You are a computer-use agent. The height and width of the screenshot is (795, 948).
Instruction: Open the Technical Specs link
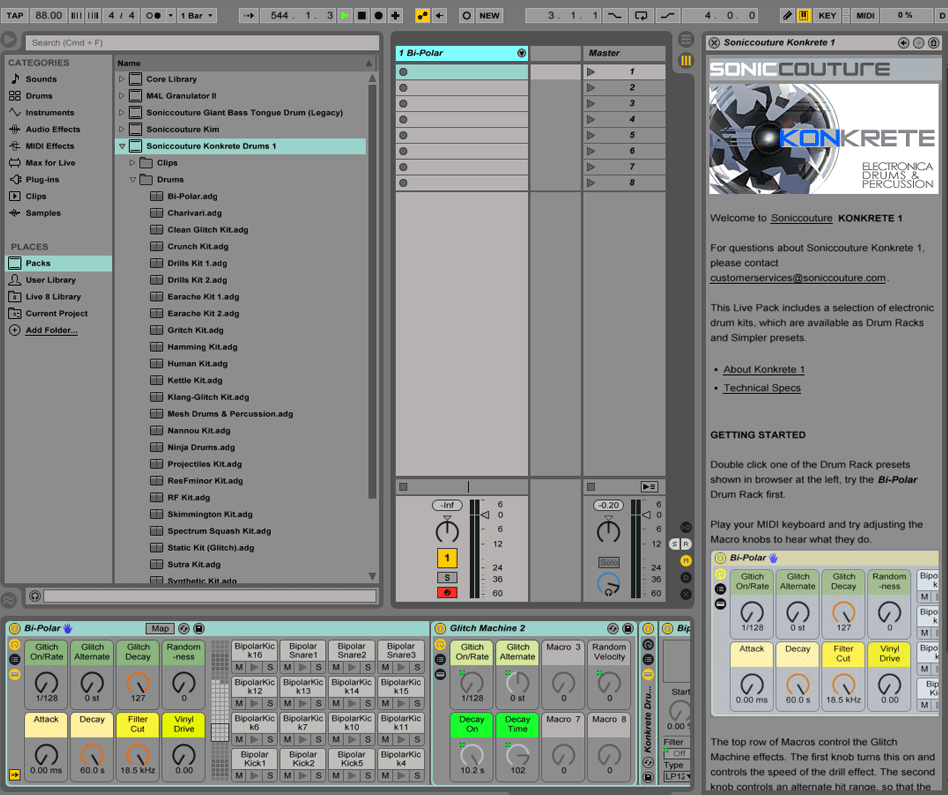[x=762, y=388]
